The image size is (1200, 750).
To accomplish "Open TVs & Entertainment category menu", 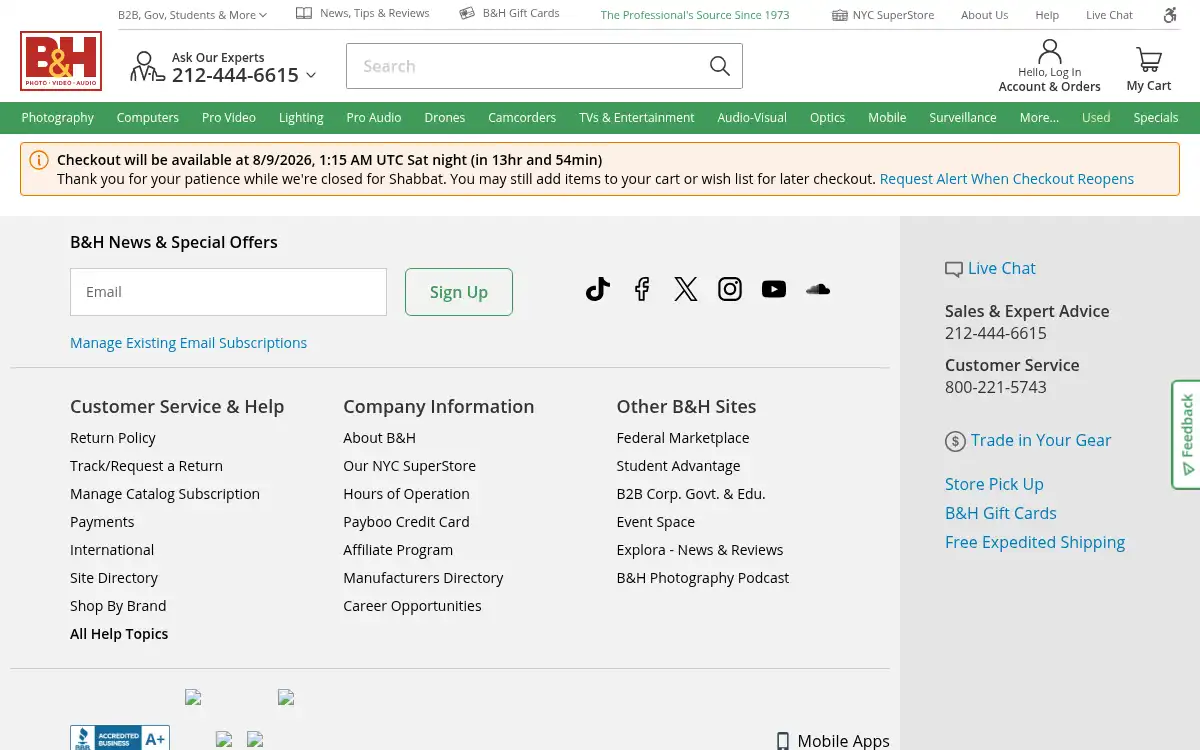I will [x=637, y=117].
